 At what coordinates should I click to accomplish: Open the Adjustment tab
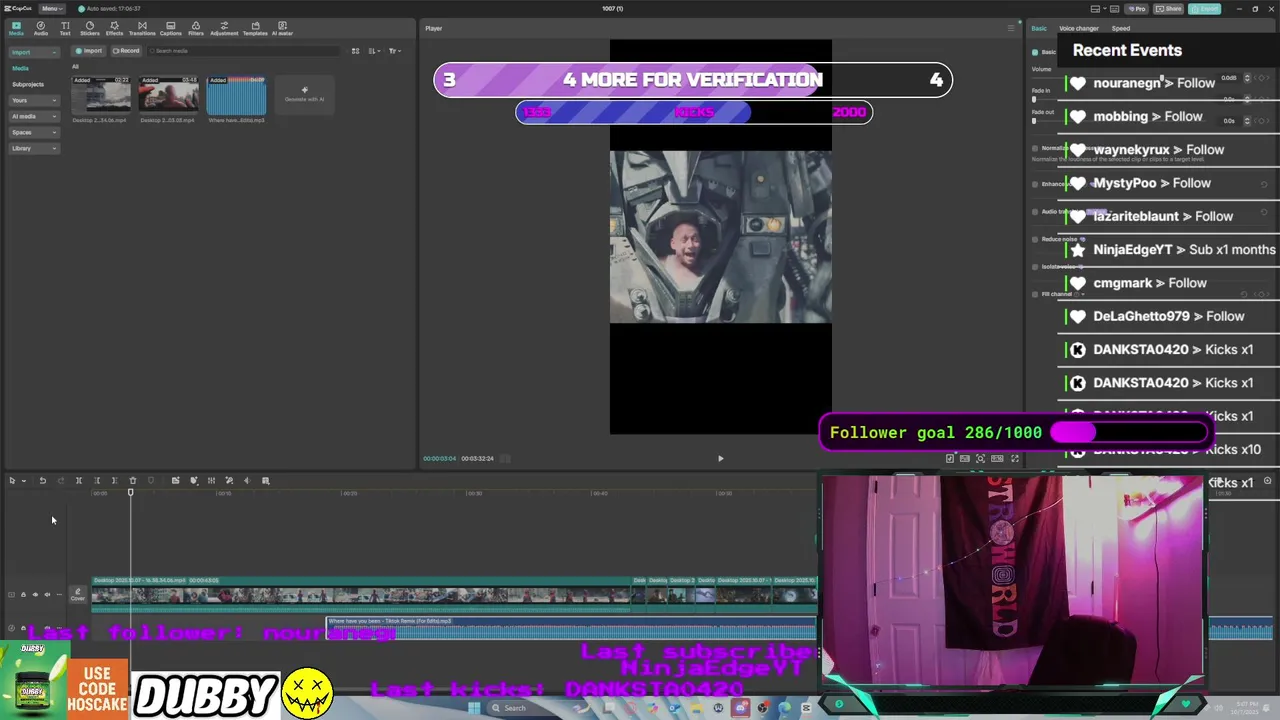[224, 28]
